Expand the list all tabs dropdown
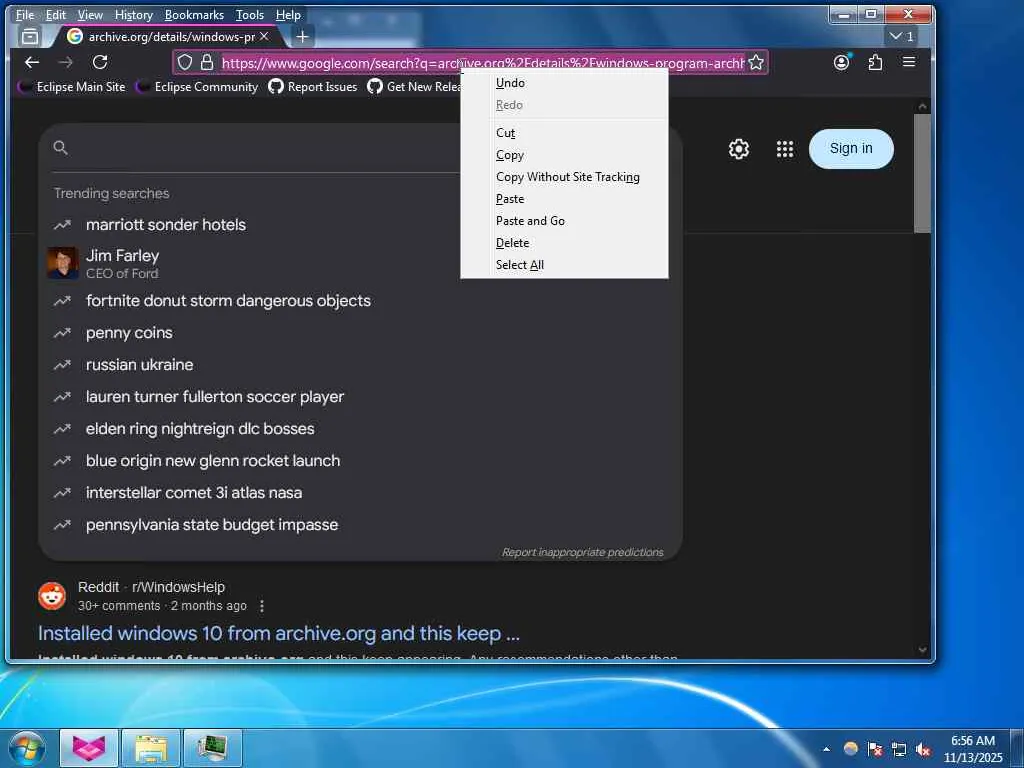This screenshot has width=1024, height=768. [x=902, y=37]
